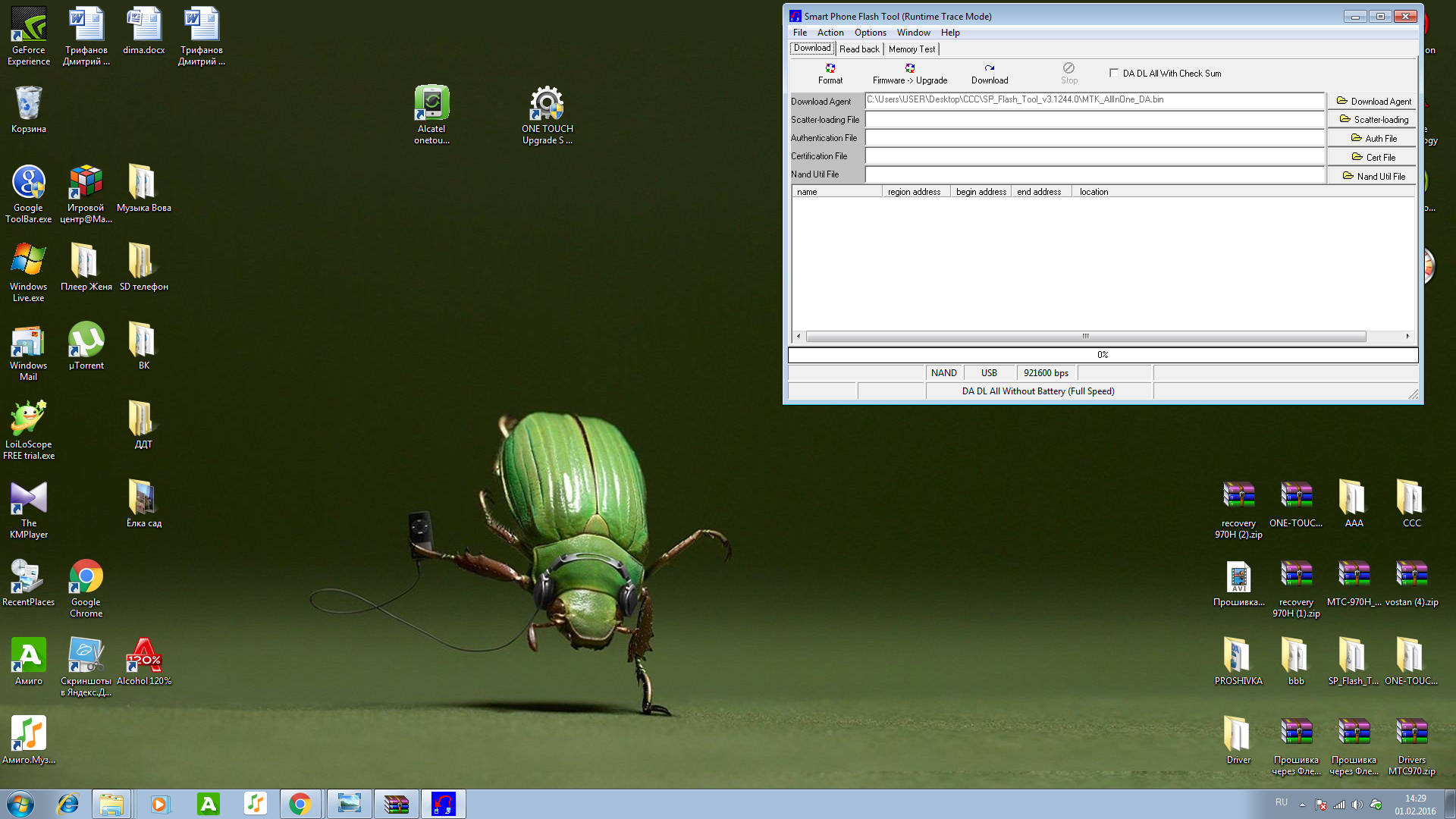Start flashing with Download toolbar icon
This screenshot has width=1456, height=819.
(990, 73)
